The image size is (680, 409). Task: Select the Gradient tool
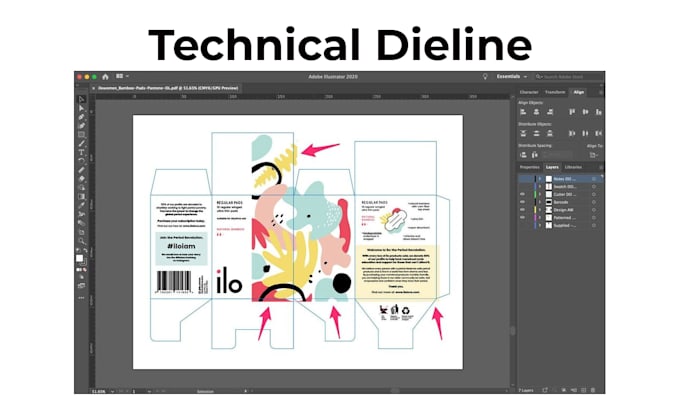[81, 196]
